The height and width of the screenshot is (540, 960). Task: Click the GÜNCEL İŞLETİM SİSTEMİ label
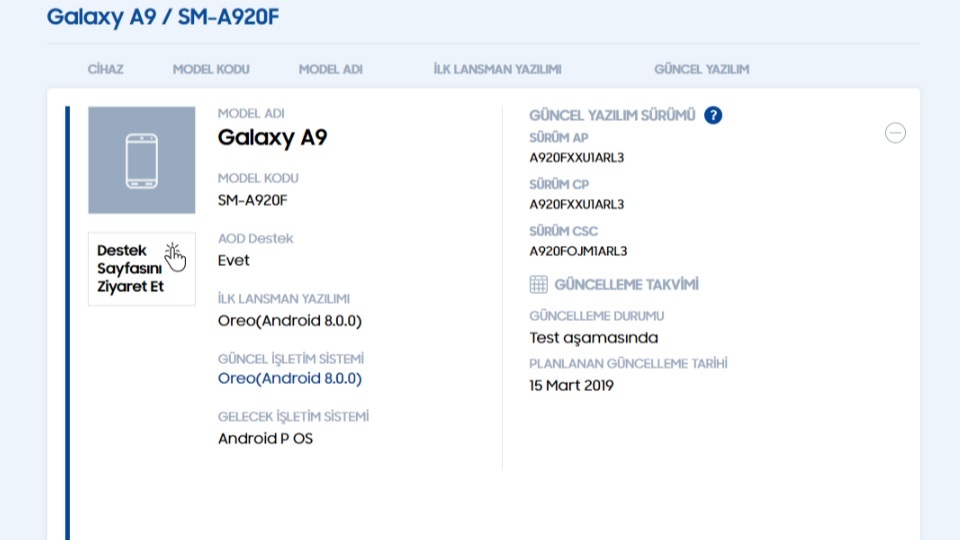point(291,358)
